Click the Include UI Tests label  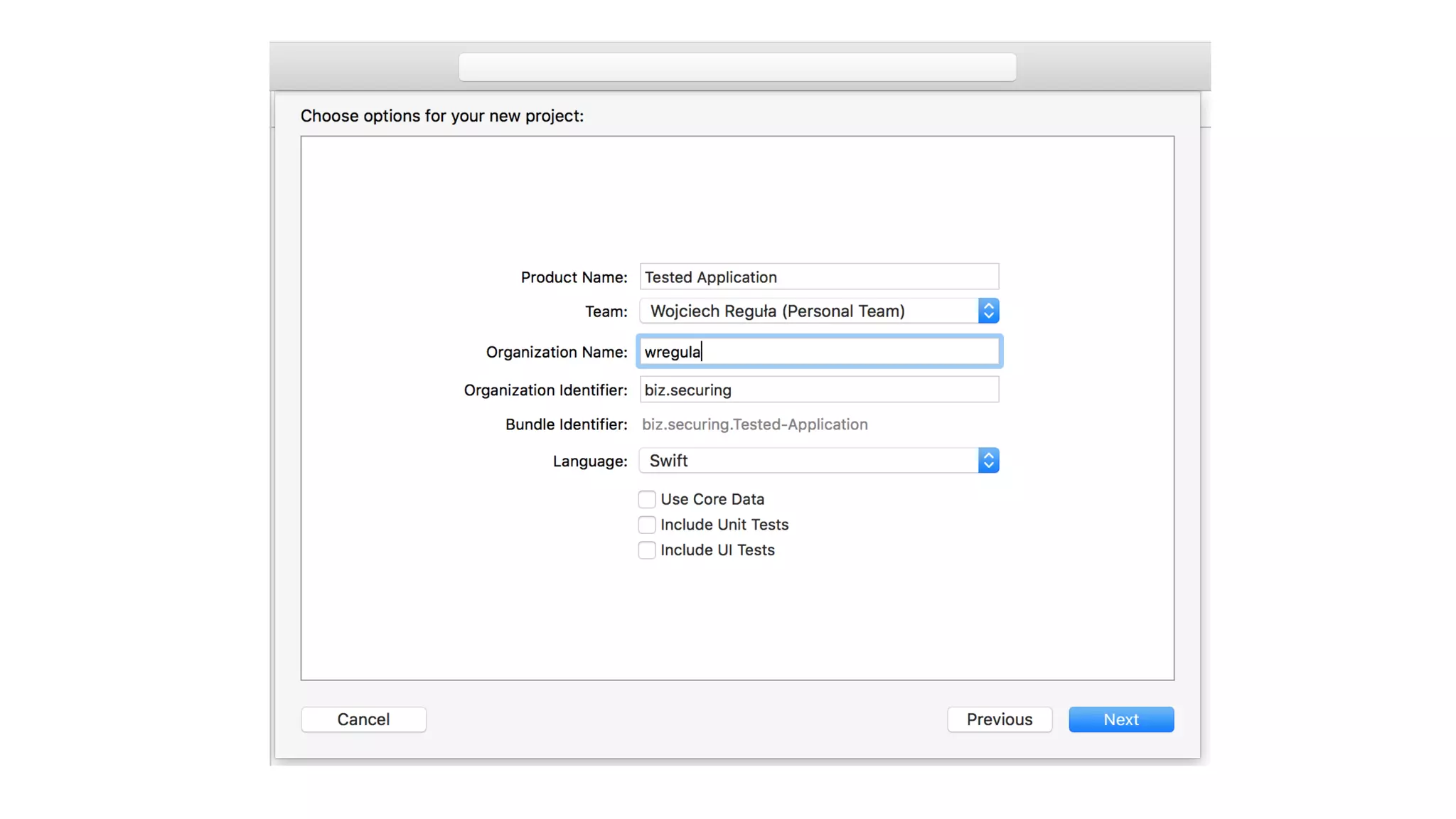tap(717, 550)
